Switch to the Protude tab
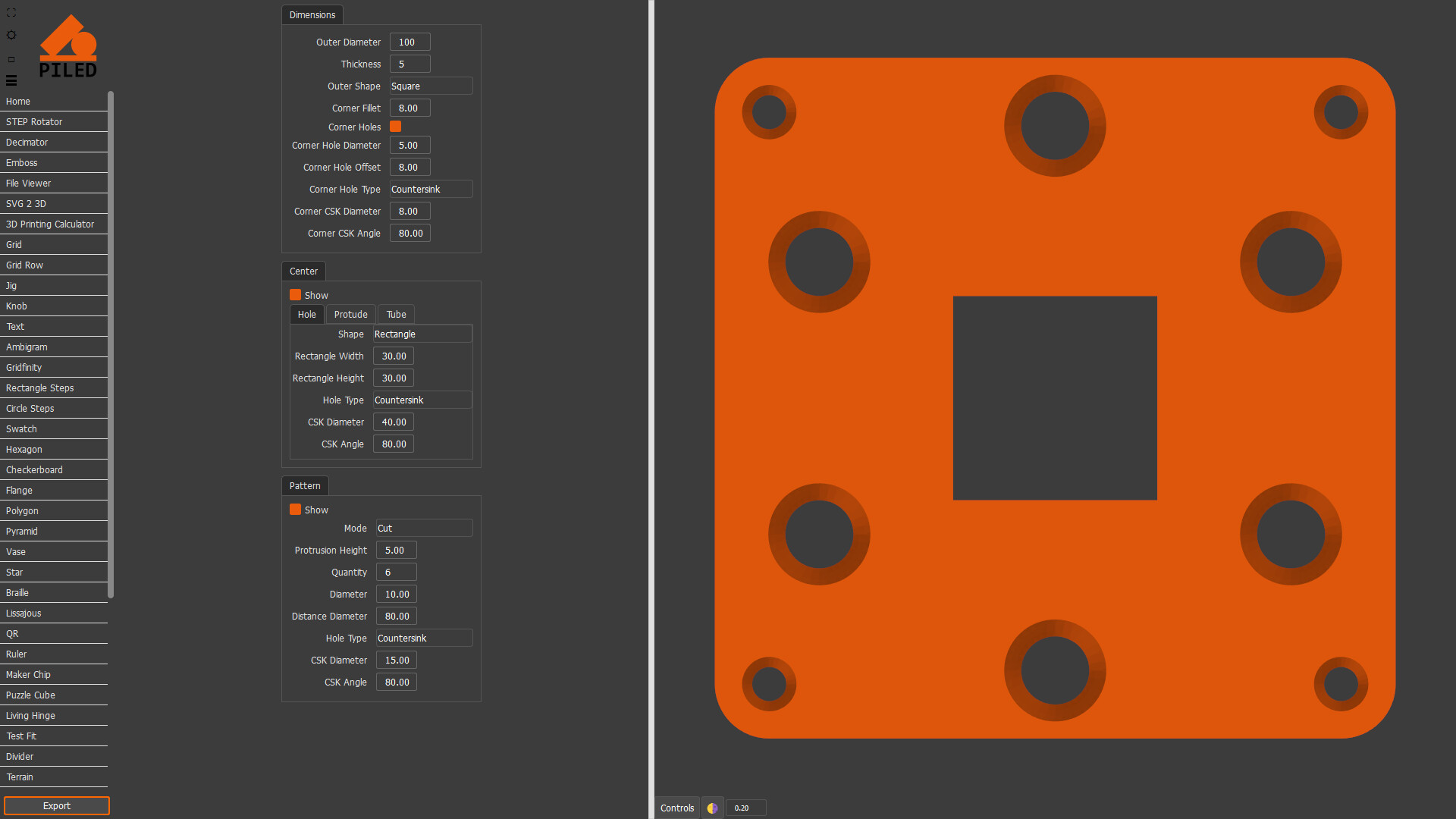The image size is (1456, 819). pos(350,315)
